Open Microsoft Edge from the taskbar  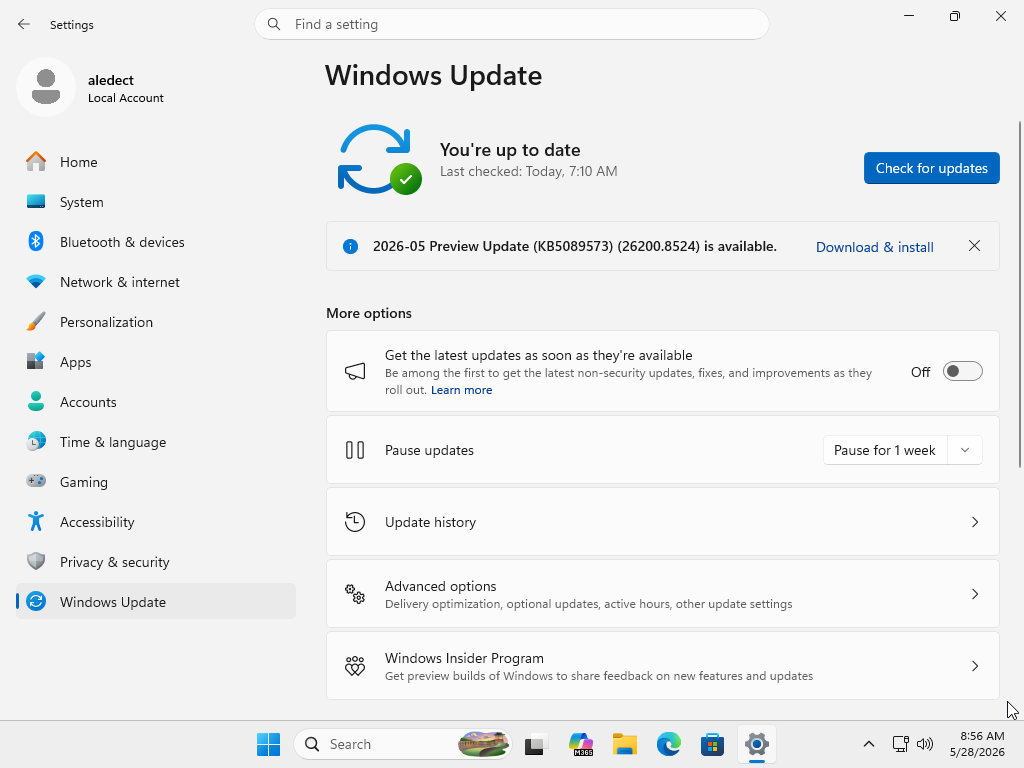pos(668,744)
